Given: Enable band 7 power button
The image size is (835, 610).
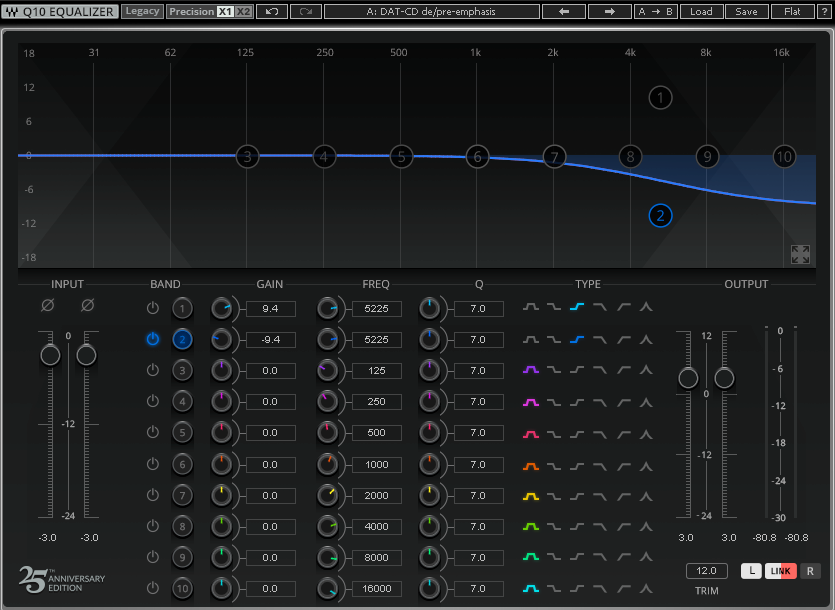Looking at the screenshot, I should [x=153, y=495].
